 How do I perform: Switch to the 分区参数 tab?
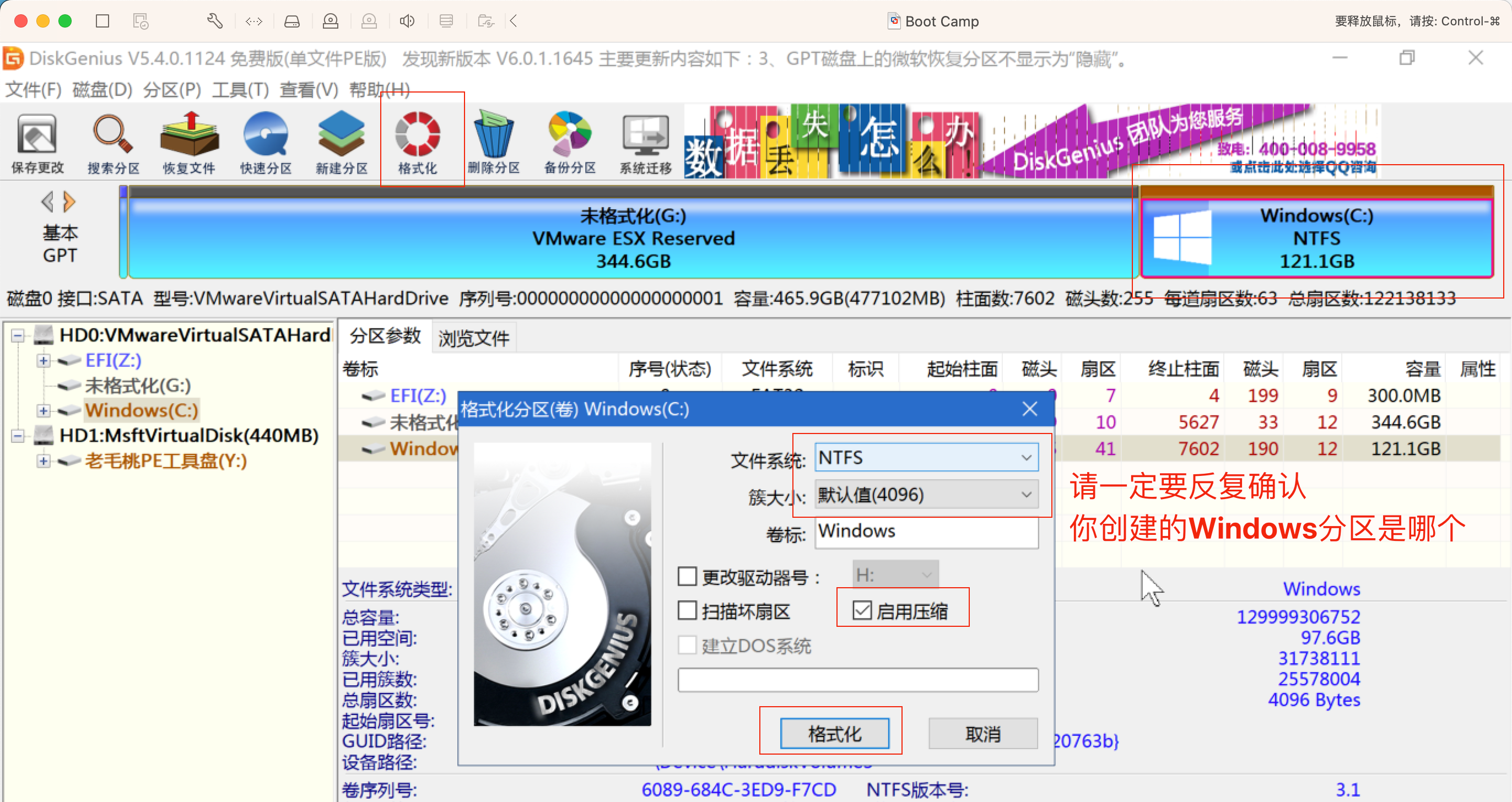[385, 337]
